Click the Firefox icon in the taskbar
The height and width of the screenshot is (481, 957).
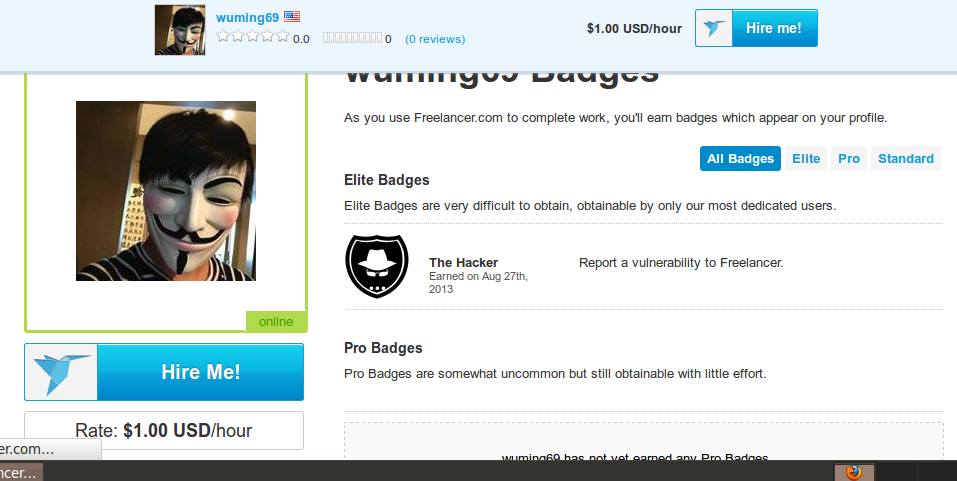pyautogui.click(x=854, y=472)
